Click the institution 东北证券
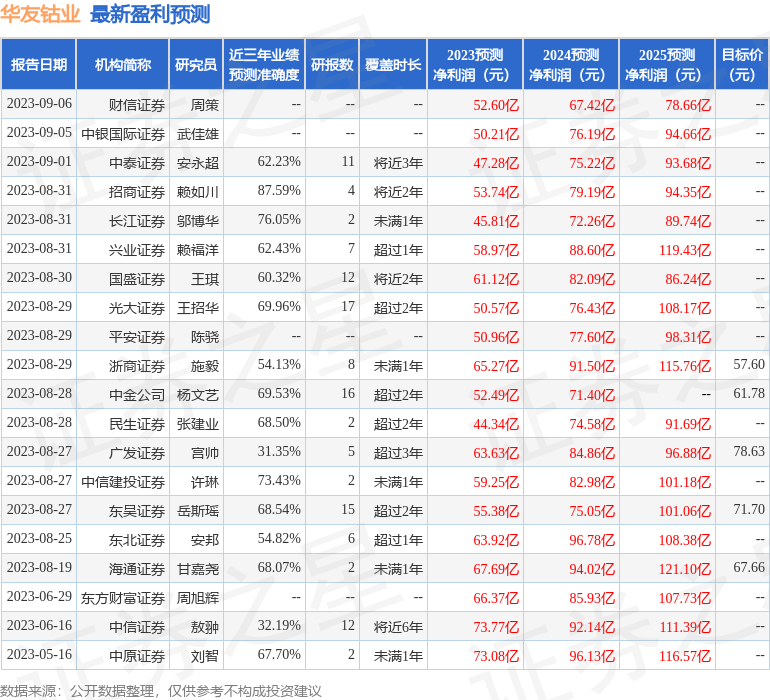The width and height of the screenshot is (770, 700). 137,539
